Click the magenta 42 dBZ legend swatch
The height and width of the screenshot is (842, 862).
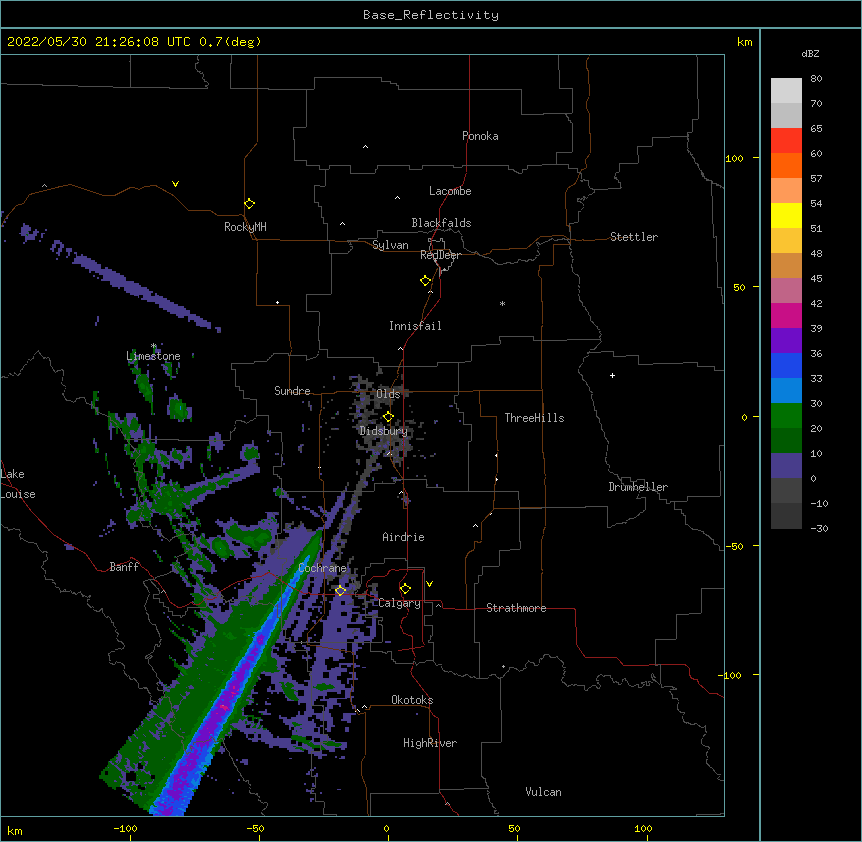pos(786,315)
